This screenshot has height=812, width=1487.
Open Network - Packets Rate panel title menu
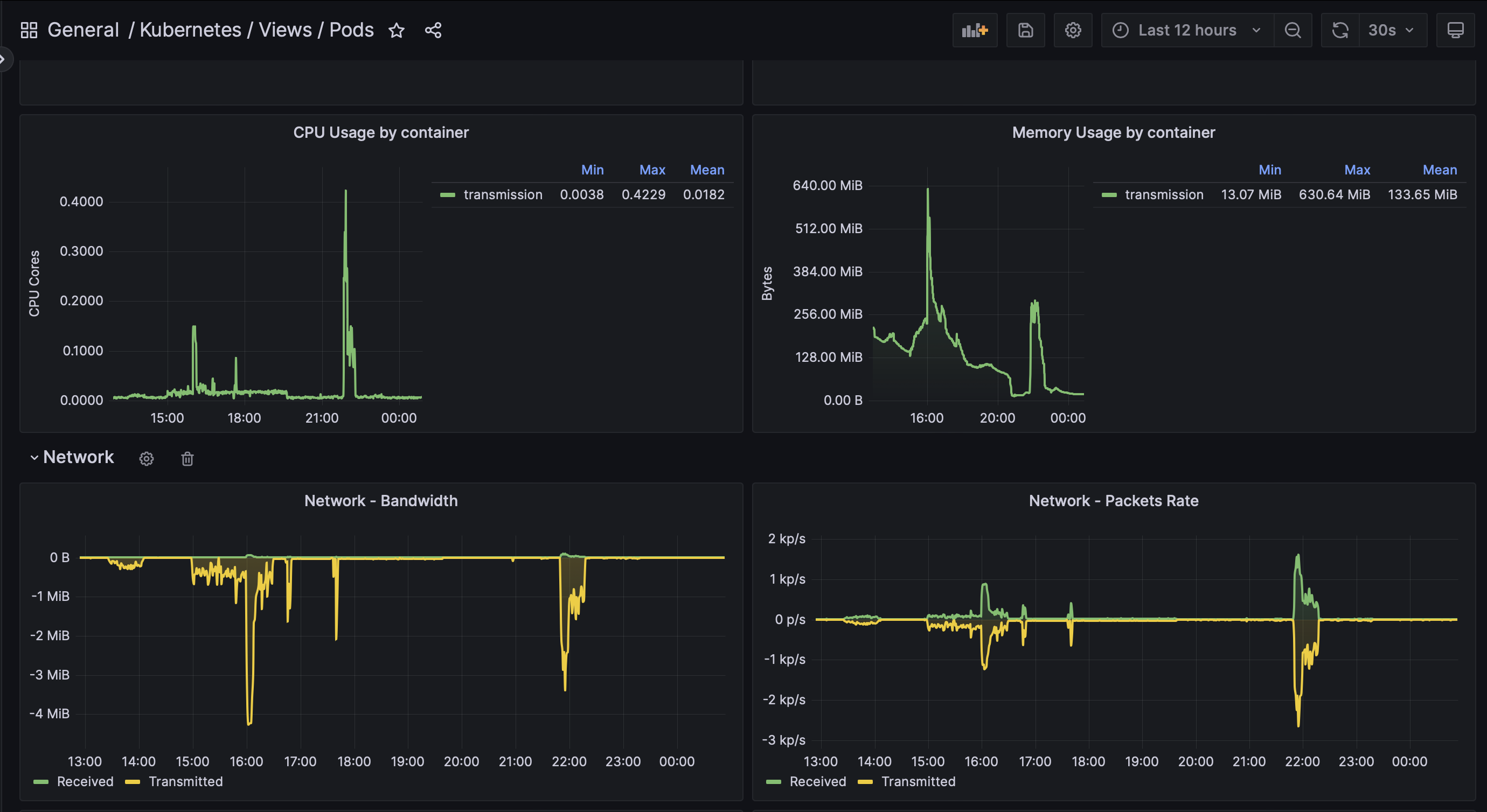click(x=1114, y=501)
